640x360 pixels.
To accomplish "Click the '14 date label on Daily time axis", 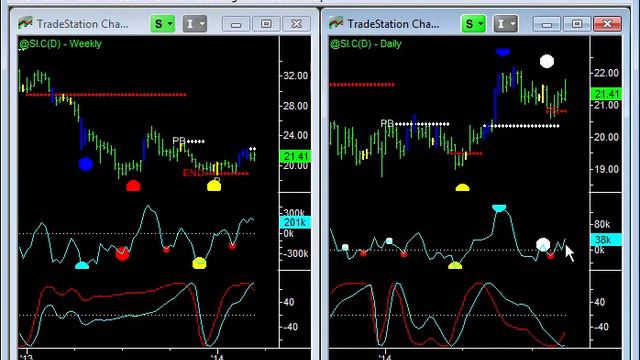I will (x=385, y=357).
